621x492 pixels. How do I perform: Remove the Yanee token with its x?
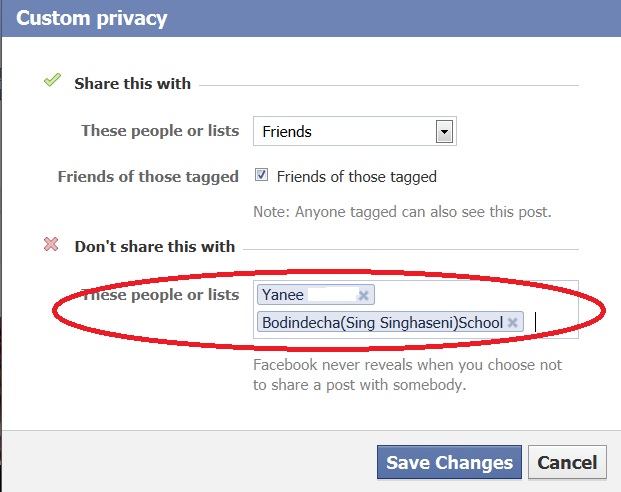363,295
